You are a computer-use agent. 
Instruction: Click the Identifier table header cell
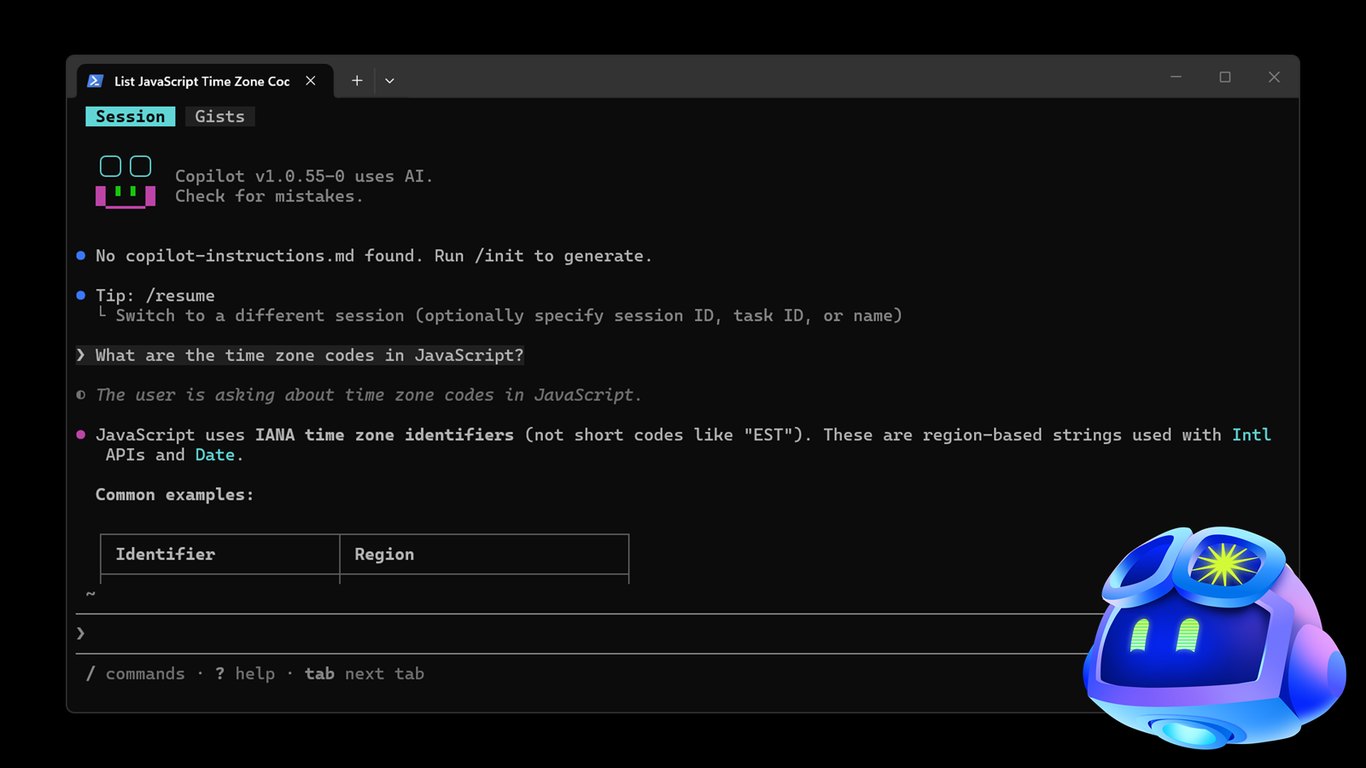[220, 554]
